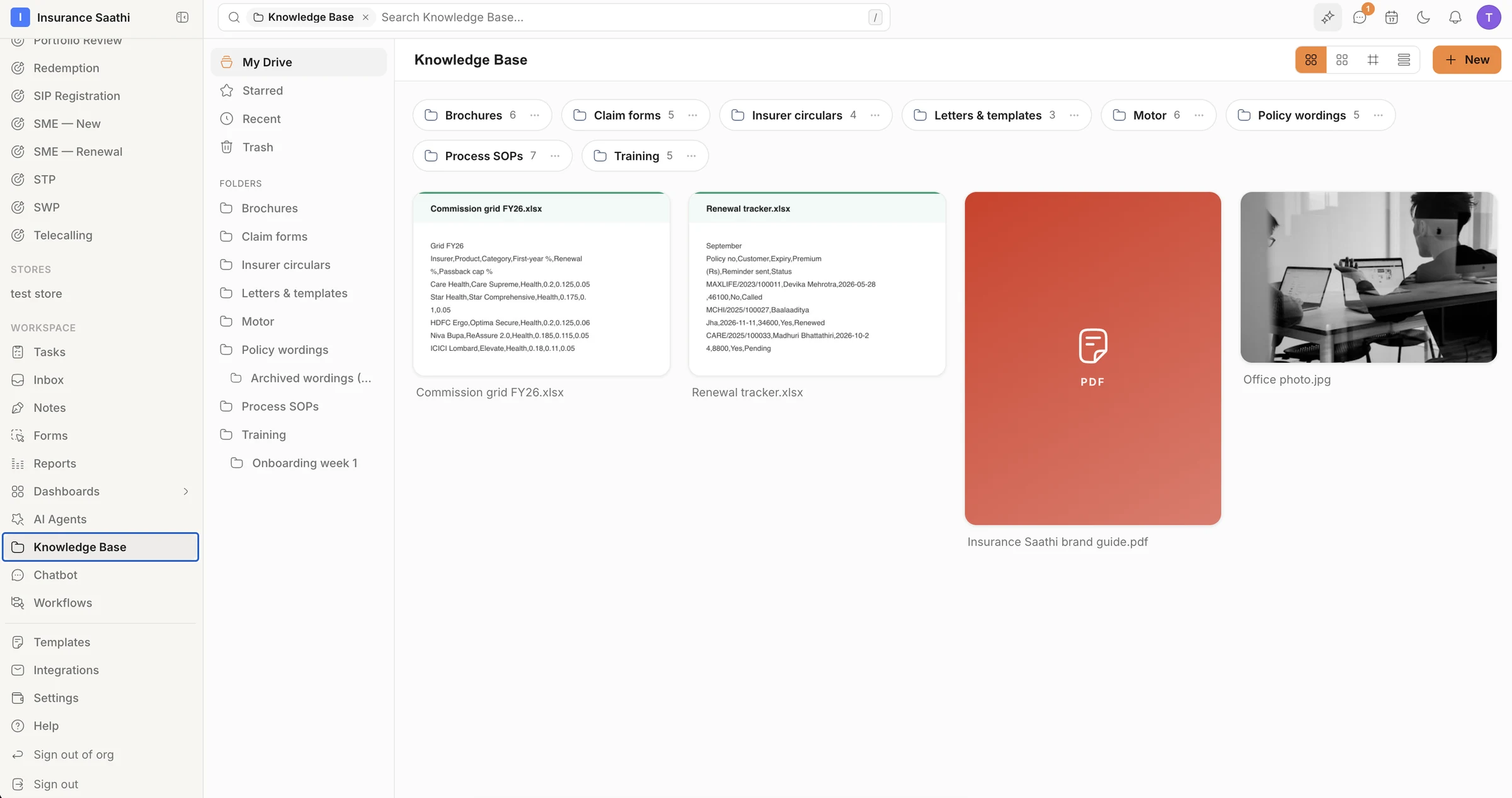The image size is (1512, 798).
Task: Open more options for Insurer circulars chip
Action: coord(875,115)
